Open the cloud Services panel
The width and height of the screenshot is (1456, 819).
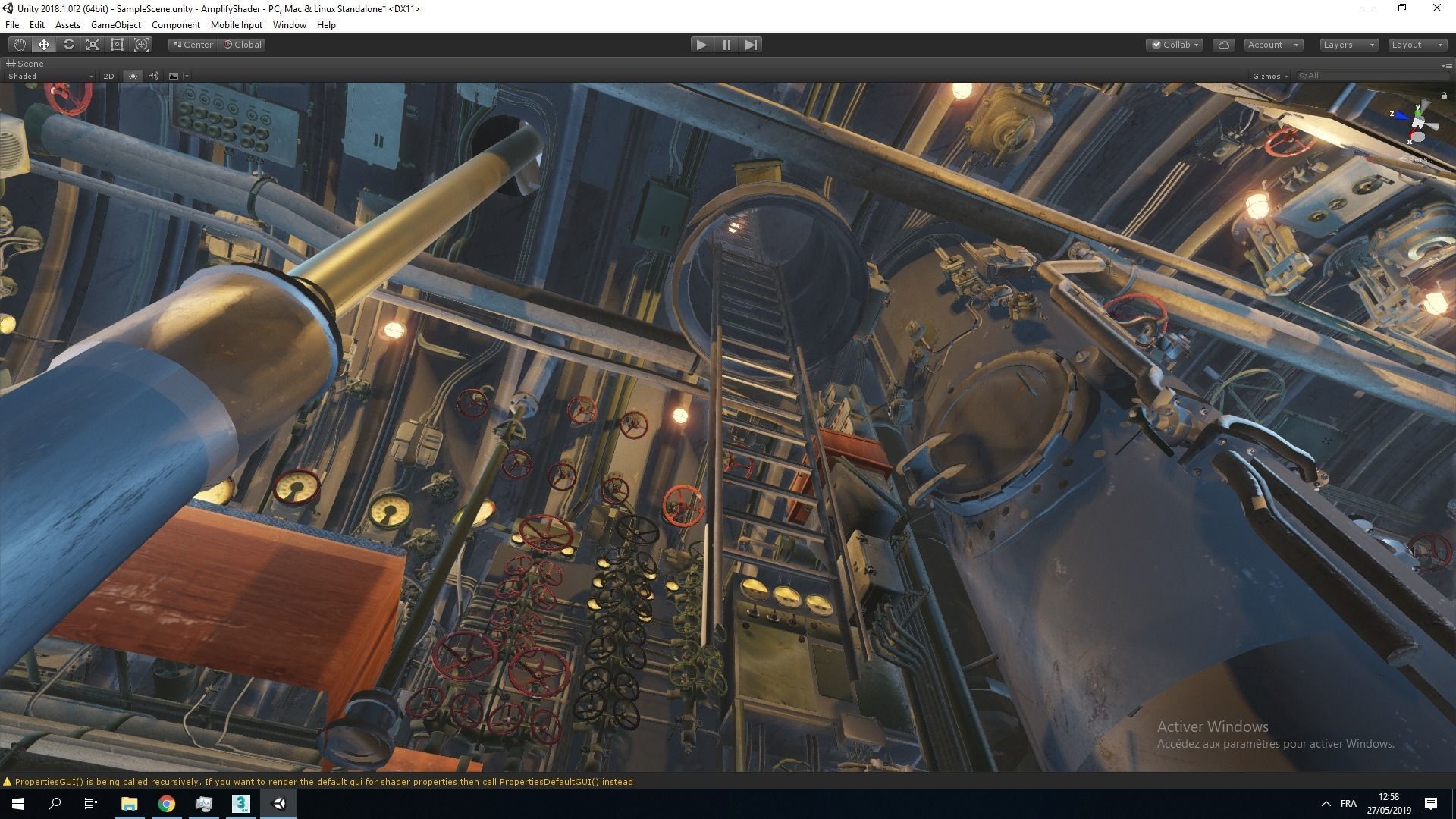1223,45
